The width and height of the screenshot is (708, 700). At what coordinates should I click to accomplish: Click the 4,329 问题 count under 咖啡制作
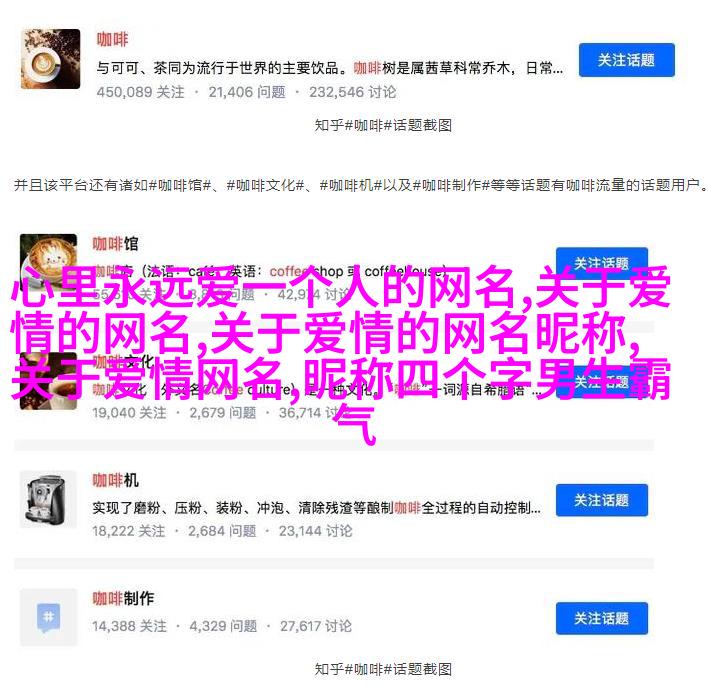pyautogui.click(x=223, y=626)
